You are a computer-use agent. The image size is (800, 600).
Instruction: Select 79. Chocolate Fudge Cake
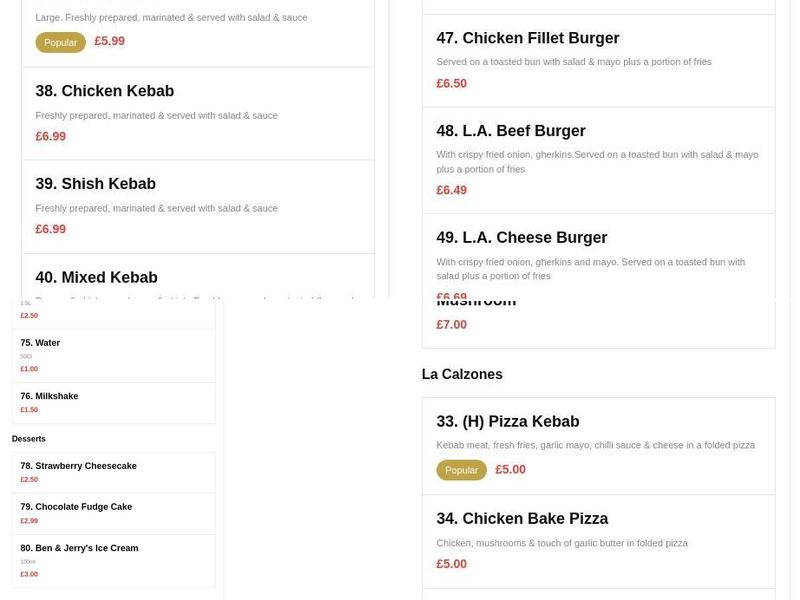point(76,507)
